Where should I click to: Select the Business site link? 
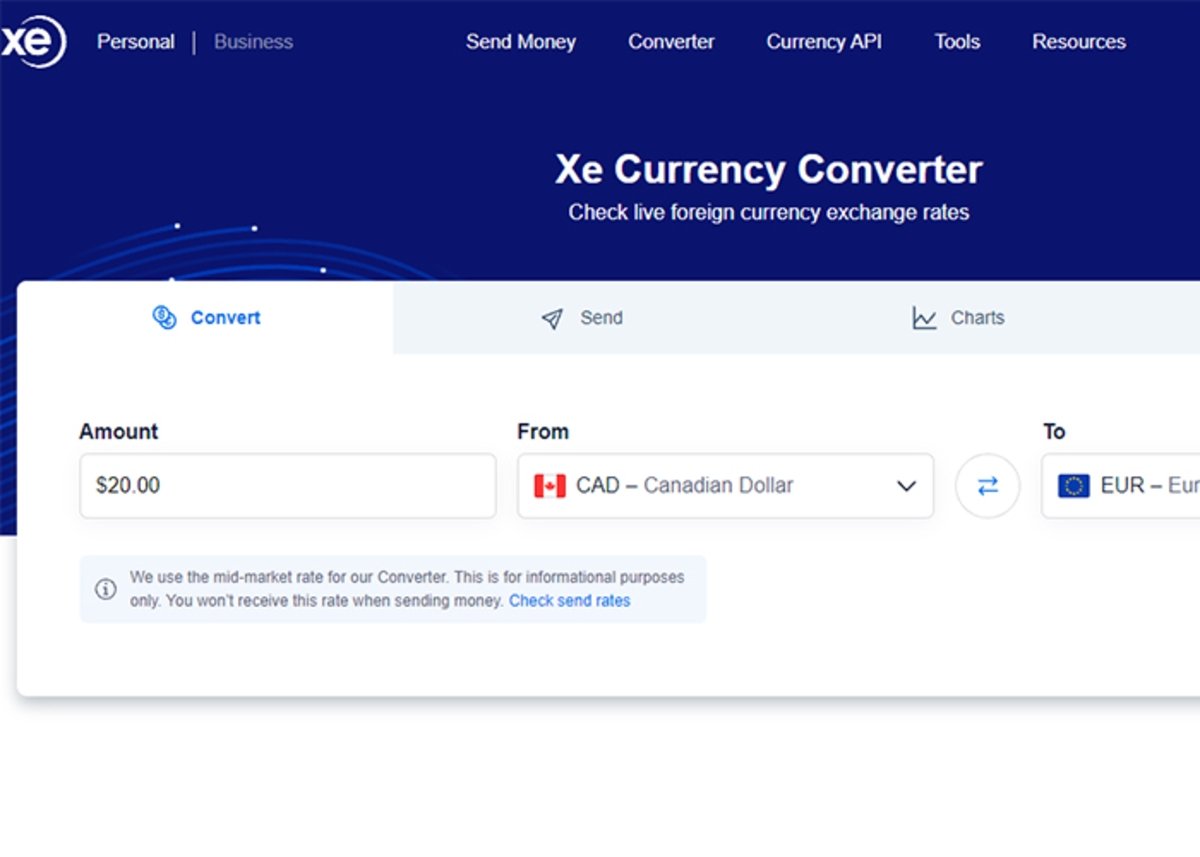(253, 42)
